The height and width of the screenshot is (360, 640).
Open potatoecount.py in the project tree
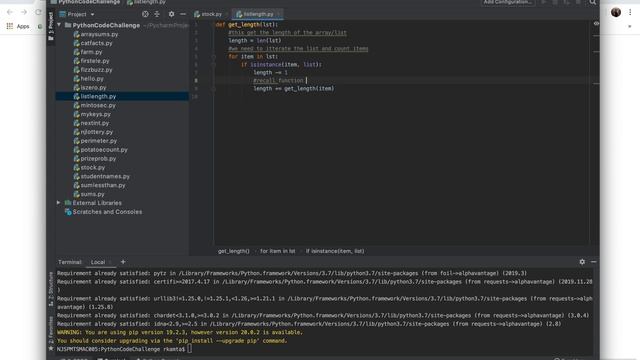pos(104,149)
